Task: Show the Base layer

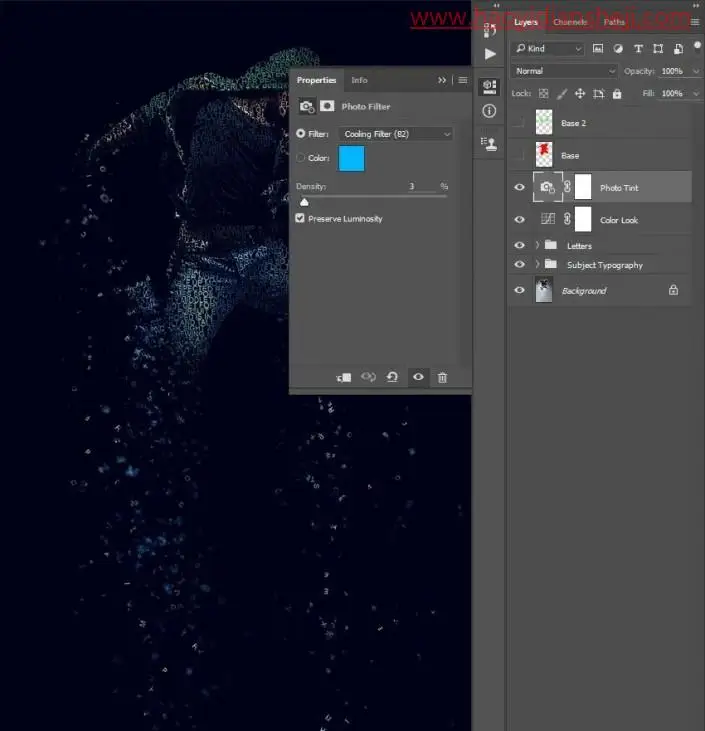Action: pyautogui.click(x=519, y=155)
